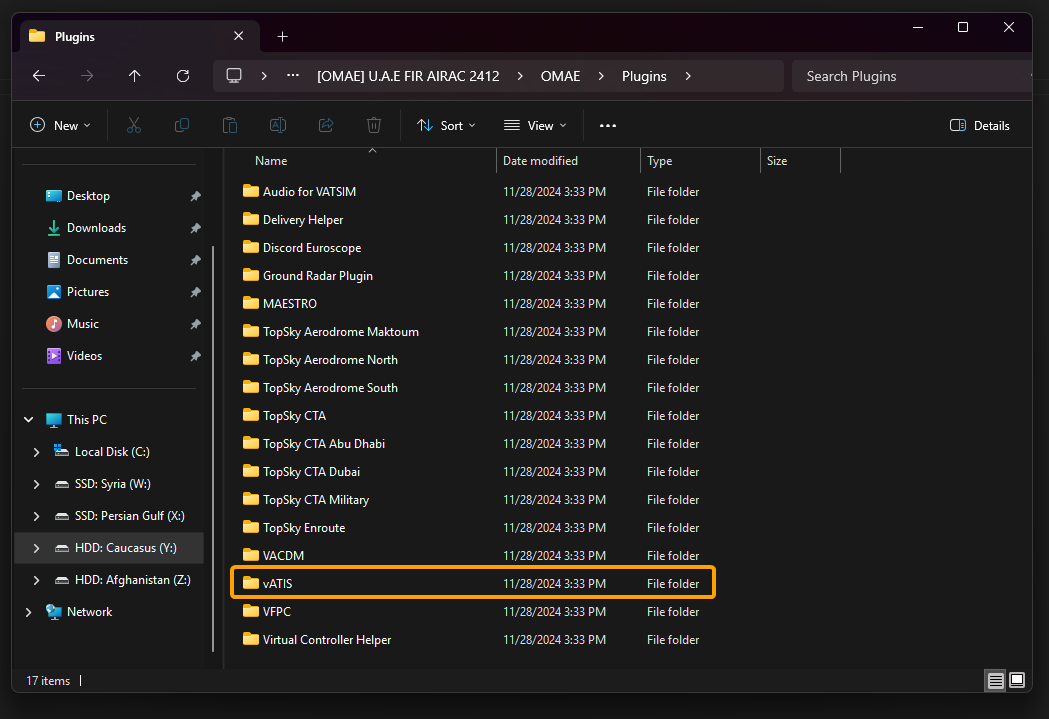Image resolution: width=1049 pixels, height=719 pixels.
Task: Click the Cut scissors icon
Action: pyautogui.click(x=134, y=125)
